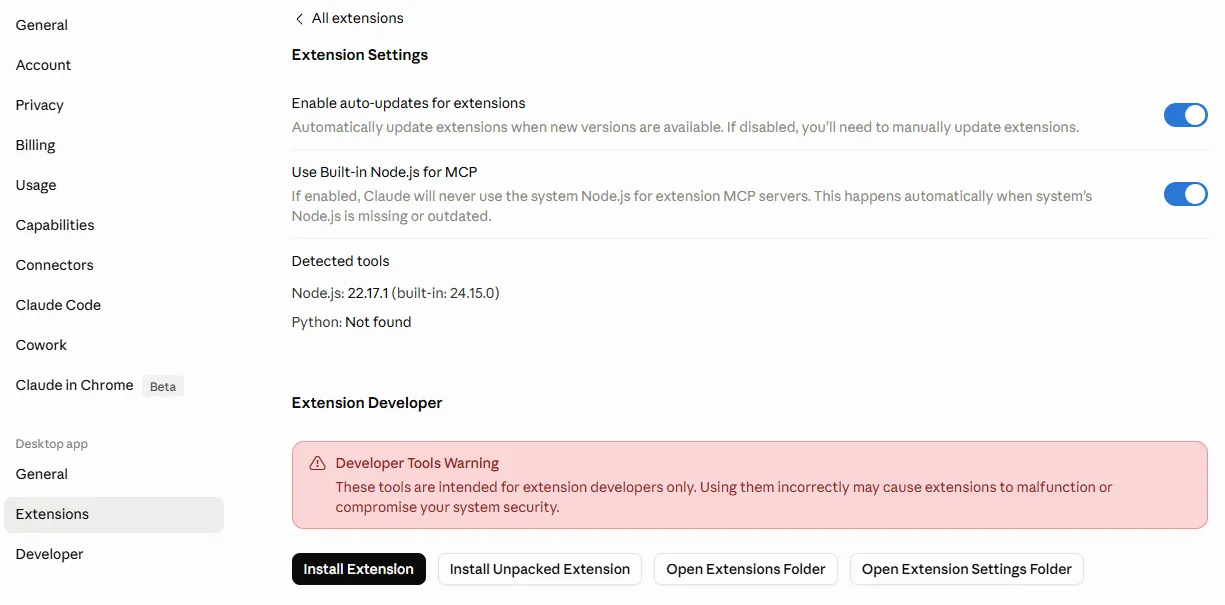Toggle Use Built-in Node.js for MCP switch
Image resolution: width=1225 pixels, height=605 pixels.
1185,194
